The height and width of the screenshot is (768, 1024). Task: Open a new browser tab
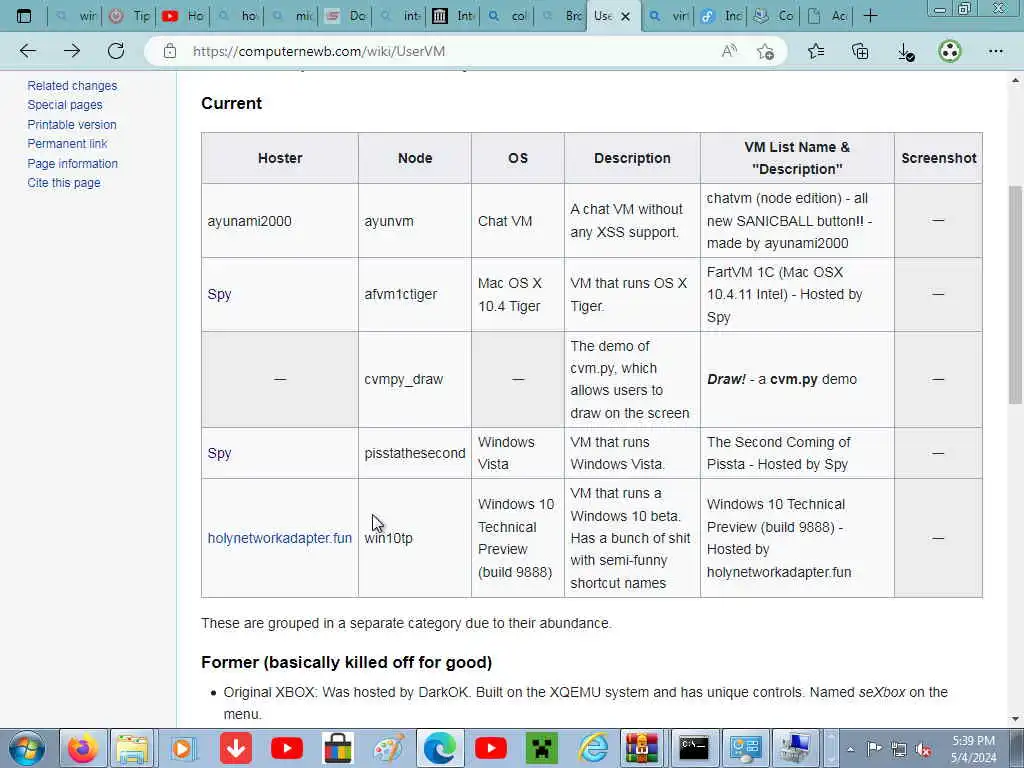point(870,16)
